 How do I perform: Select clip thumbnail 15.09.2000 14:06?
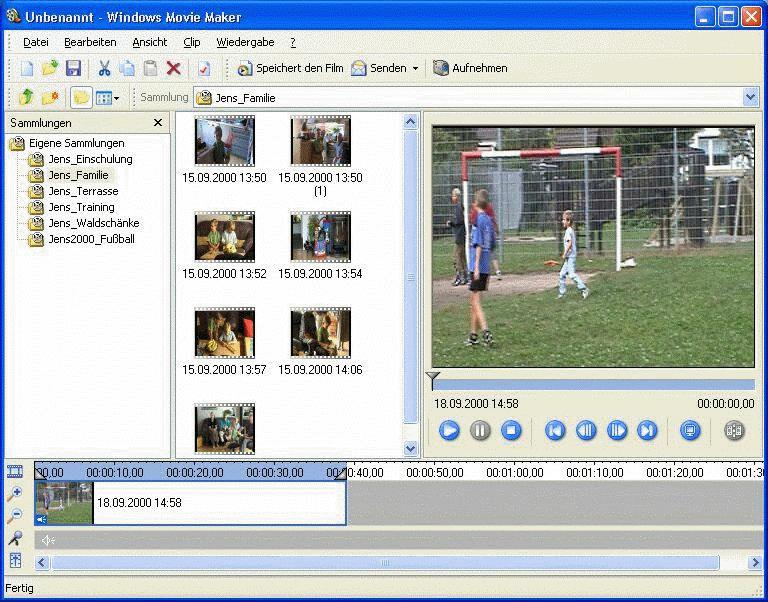(320, 333)
